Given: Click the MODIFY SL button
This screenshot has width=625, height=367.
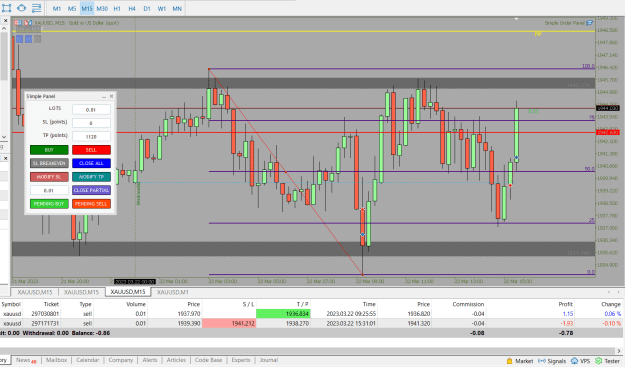Looking at the screenshot, I should [x=49, y=177].
